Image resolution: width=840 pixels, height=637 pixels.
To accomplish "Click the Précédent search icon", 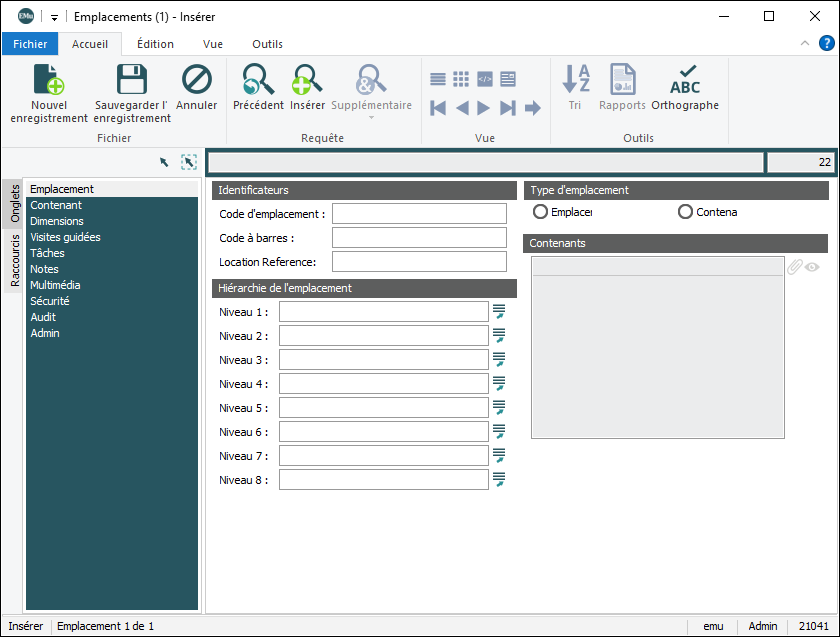I will click(x=258, y=80).
